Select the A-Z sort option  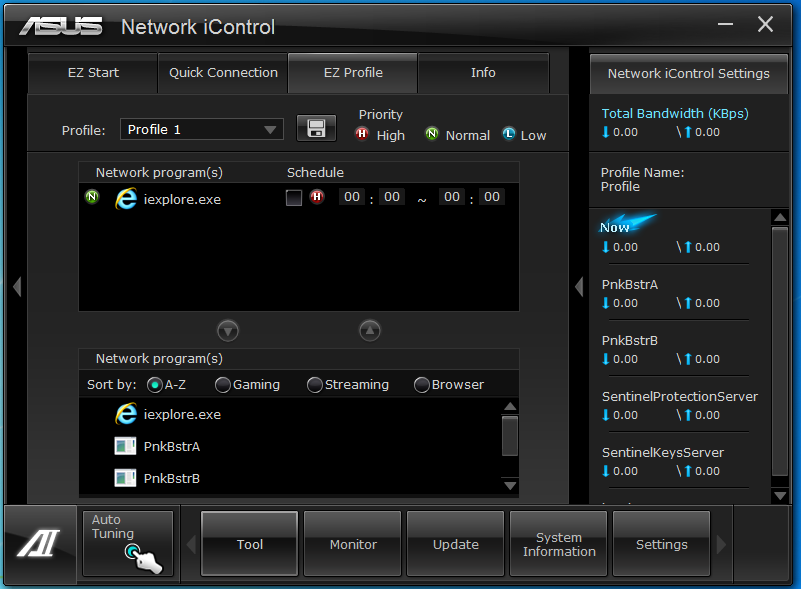point(155,385)
